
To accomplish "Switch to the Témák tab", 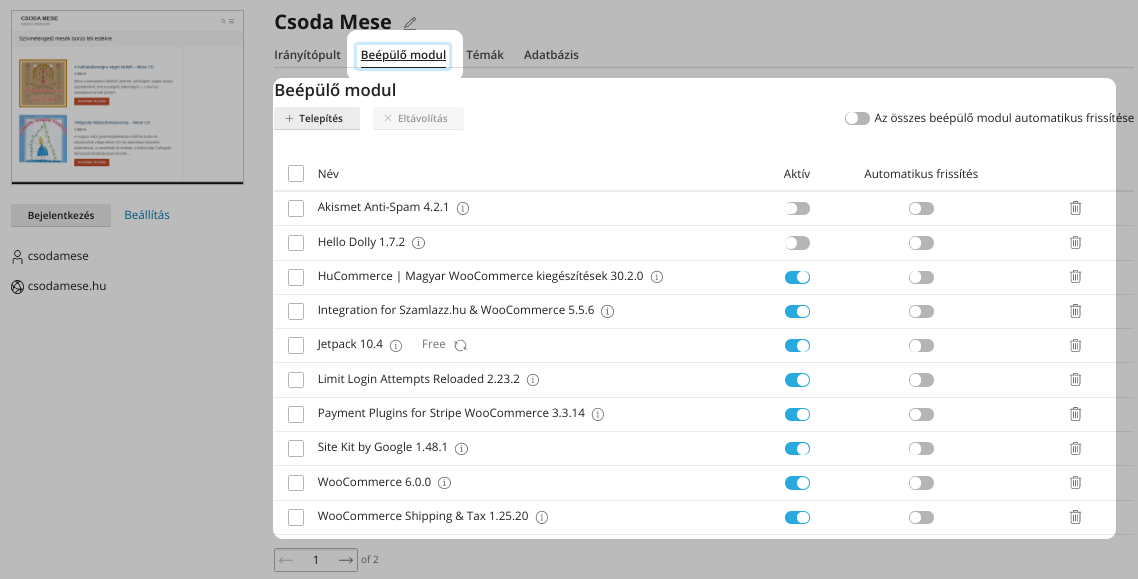I will click(x=485, y=55).
